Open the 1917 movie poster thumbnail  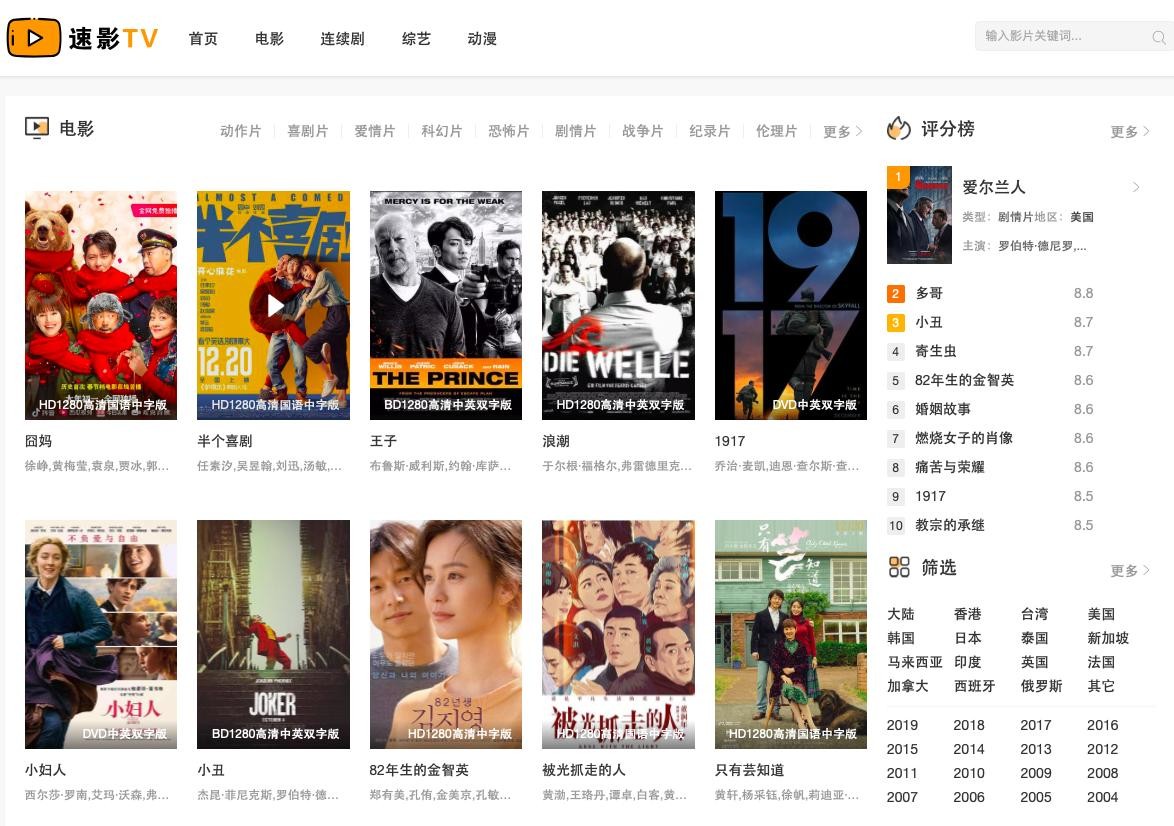[790, 305]
